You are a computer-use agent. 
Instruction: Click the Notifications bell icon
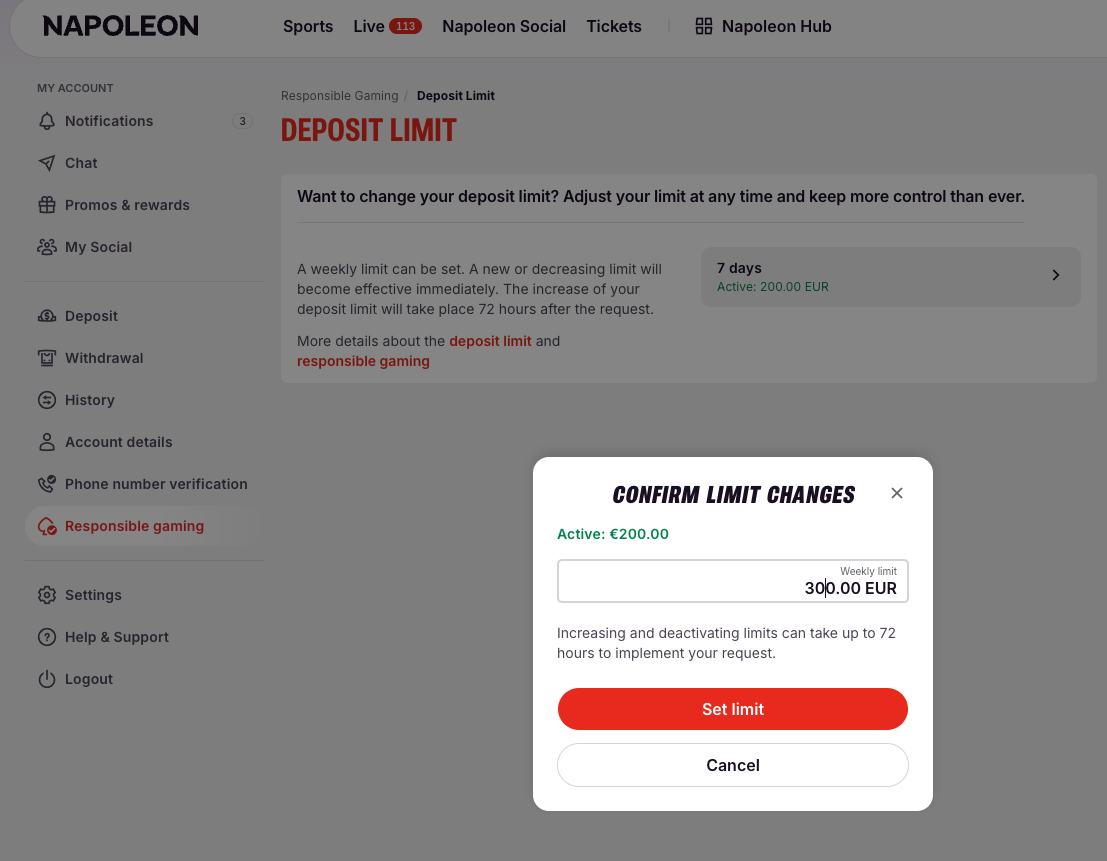(47, 121)
